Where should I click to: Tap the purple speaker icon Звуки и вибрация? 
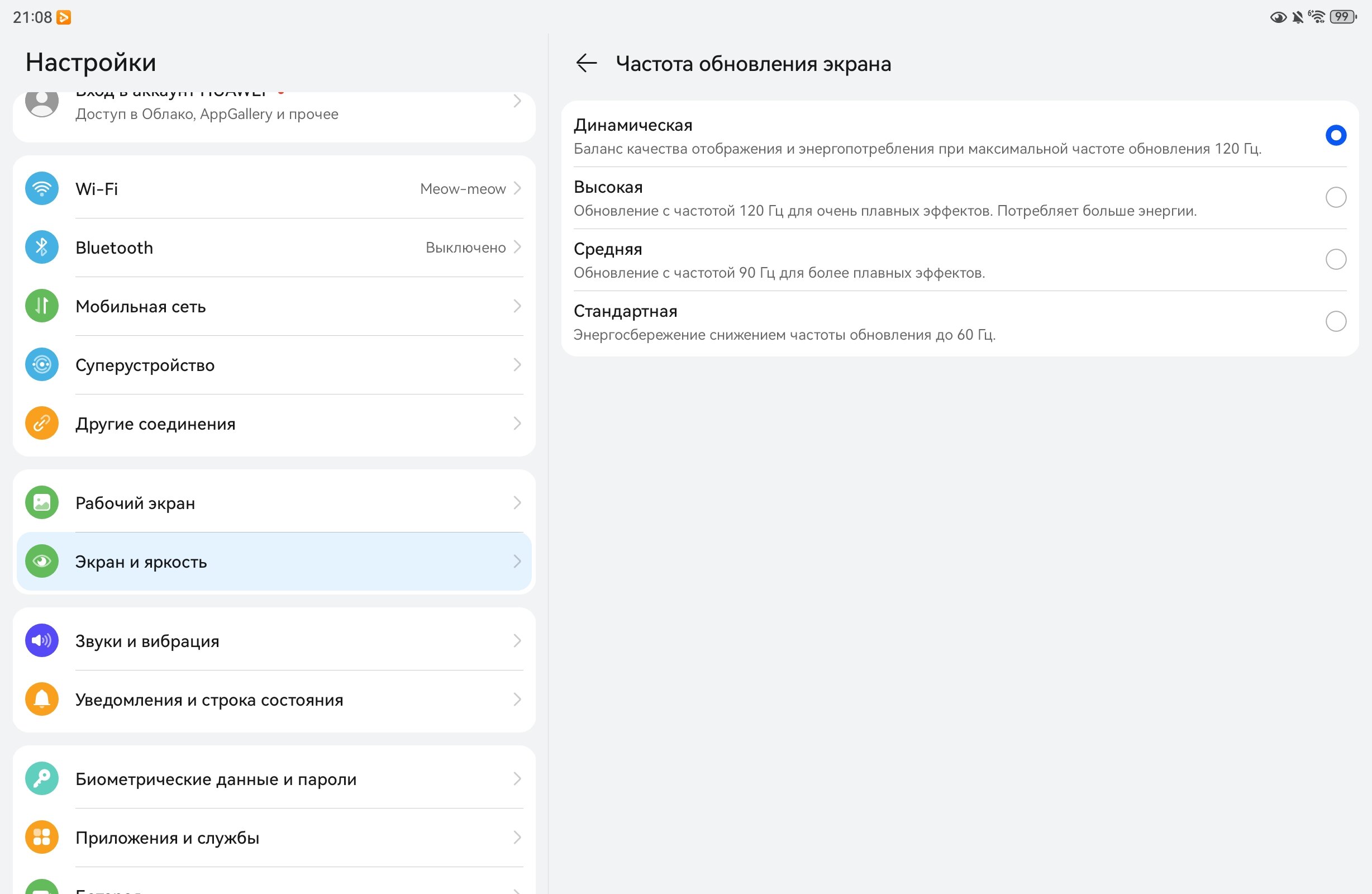click(x=41, y=641)
